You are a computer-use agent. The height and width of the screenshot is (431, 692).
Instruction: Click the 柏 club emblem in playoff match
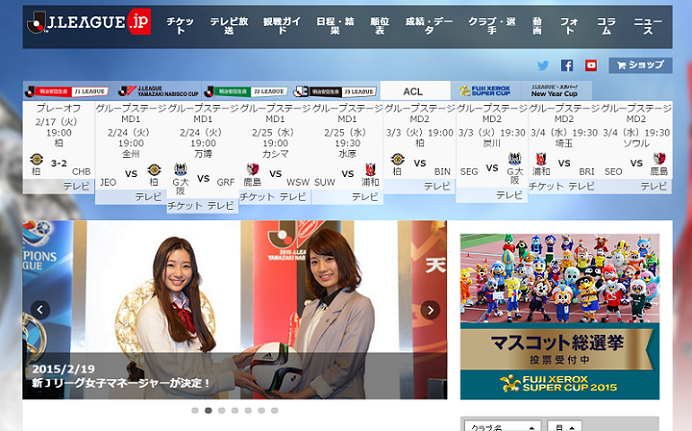(37, 161)
